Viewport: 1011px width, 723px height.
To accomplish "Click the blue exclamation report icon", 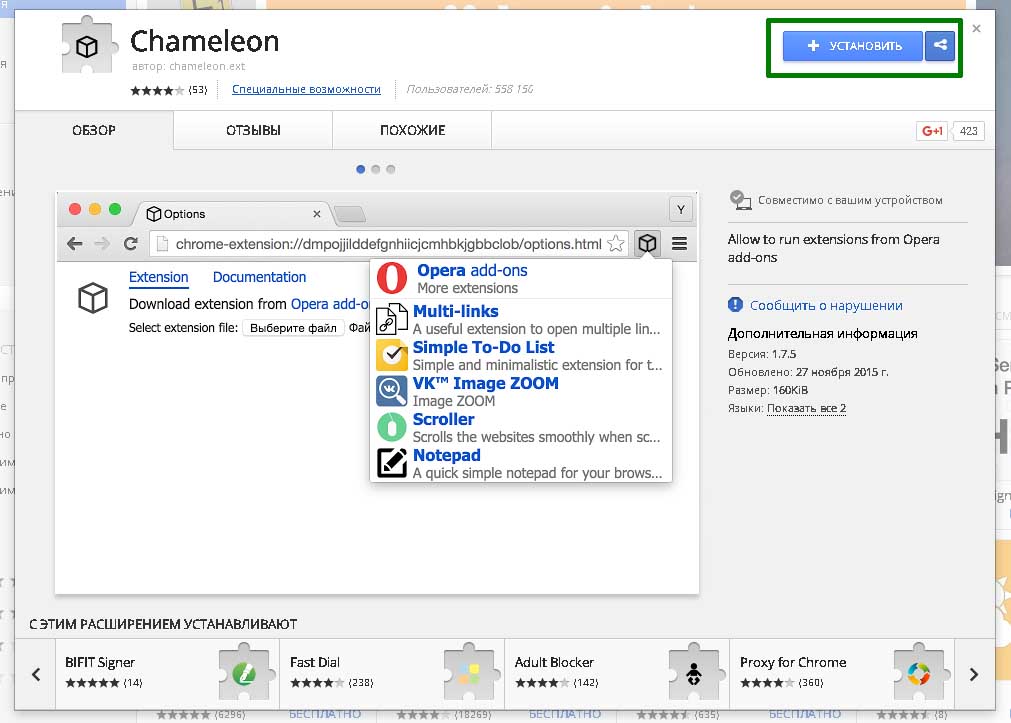I will tap(735, 304).
